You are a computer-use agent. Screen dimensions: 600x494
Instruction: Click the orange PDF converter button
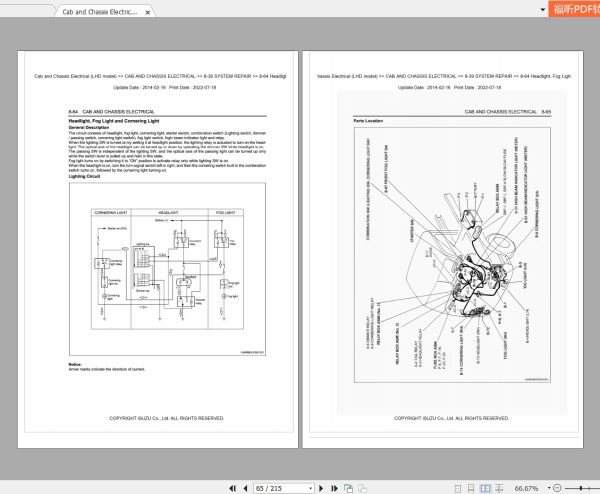click(x=574, y=9)
